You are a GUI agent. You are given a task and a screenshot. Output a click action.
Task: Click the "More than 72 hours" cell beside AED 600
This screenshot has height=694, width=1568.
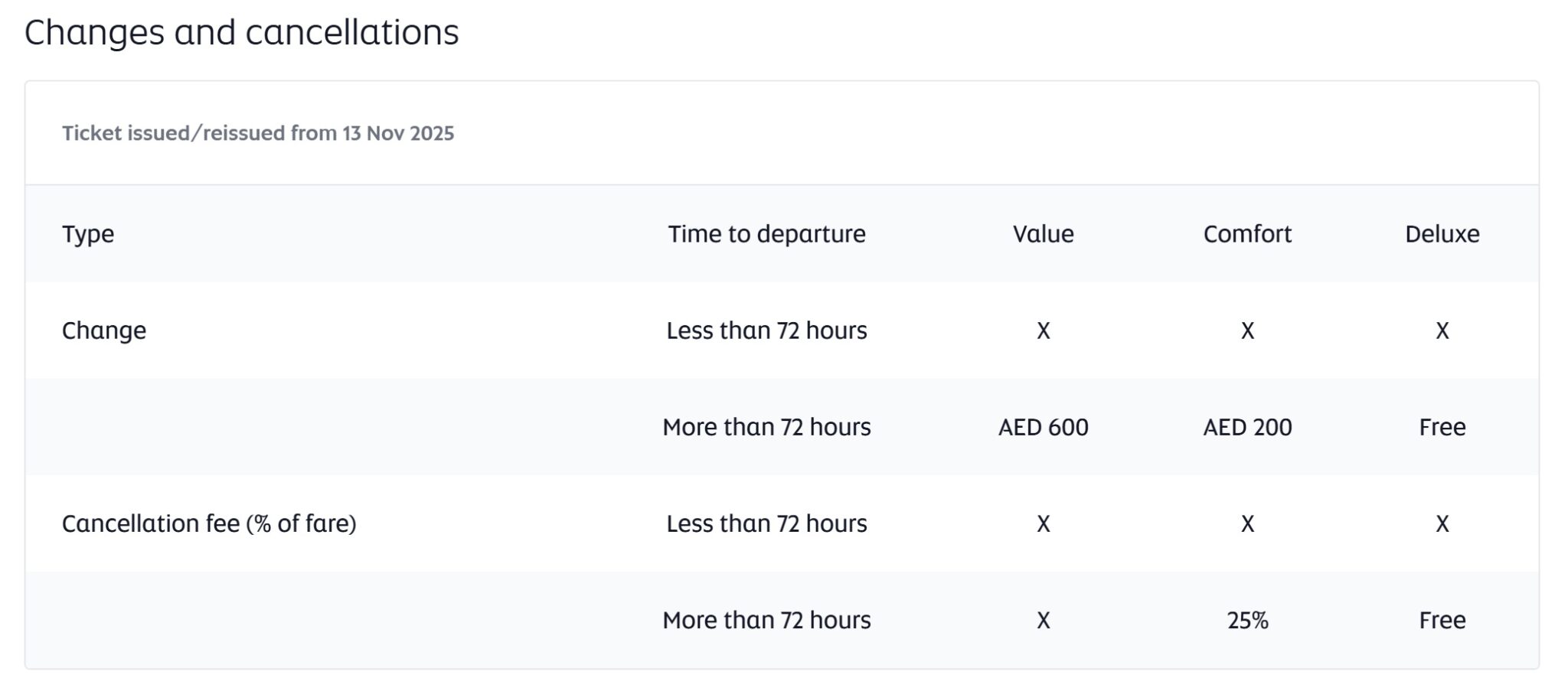(x=766, y=427)
